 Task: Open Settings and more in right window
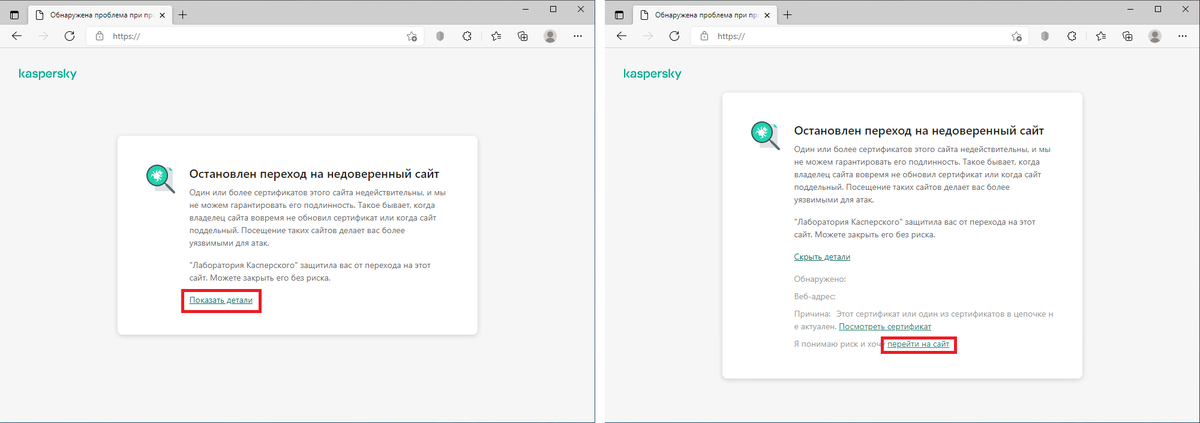[x=1182, y=36]
